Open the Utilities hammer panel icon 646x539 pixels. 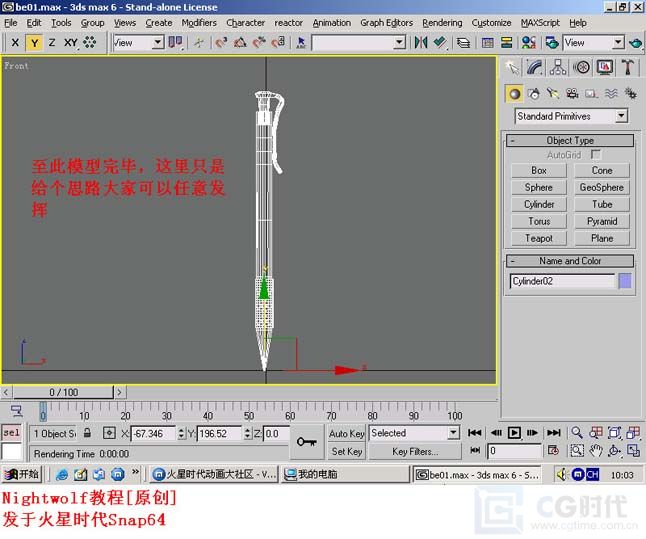[x=628, y=67]
